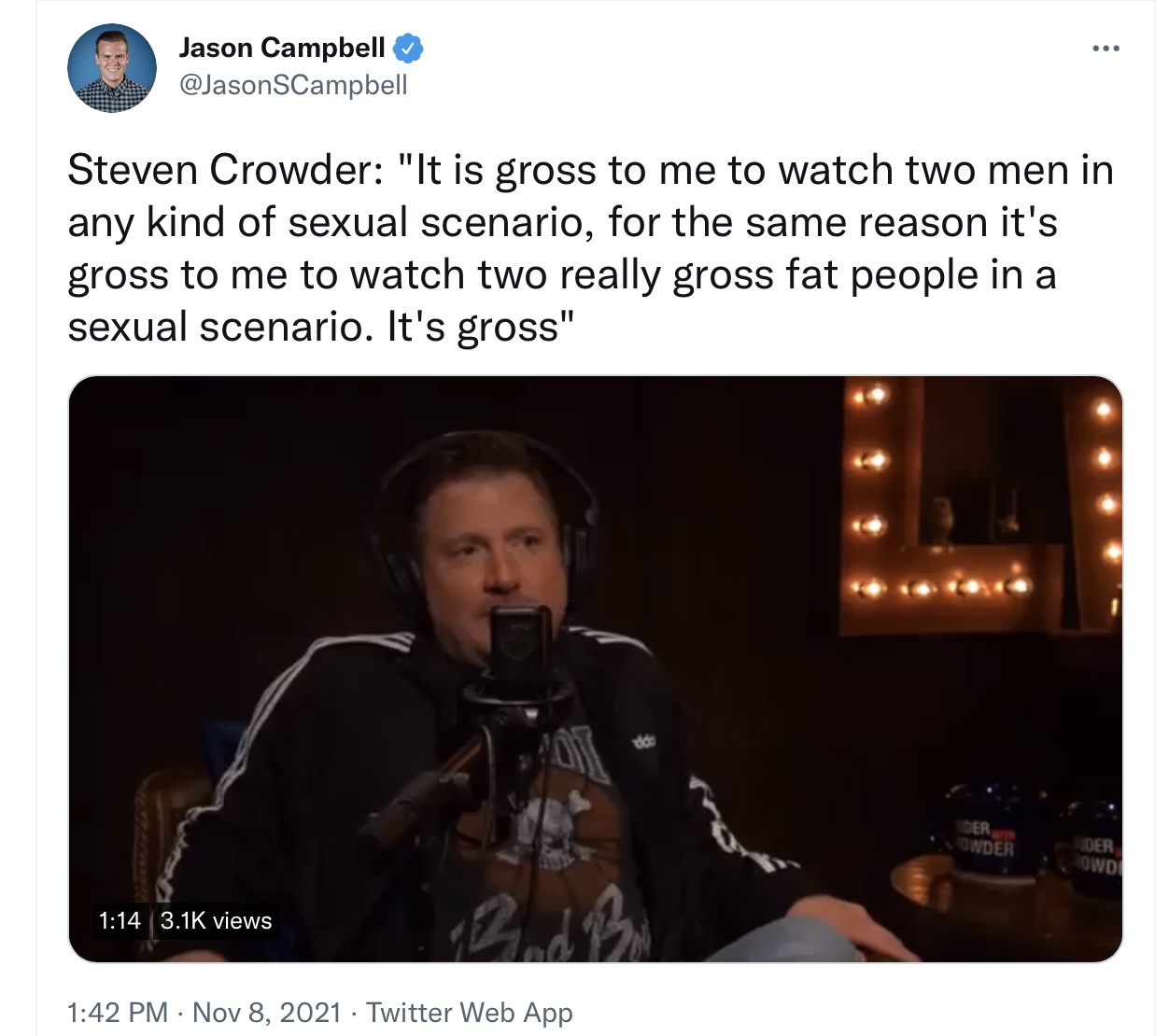
Task: Click the Jason Campbell display name
Action: [282, 48]
